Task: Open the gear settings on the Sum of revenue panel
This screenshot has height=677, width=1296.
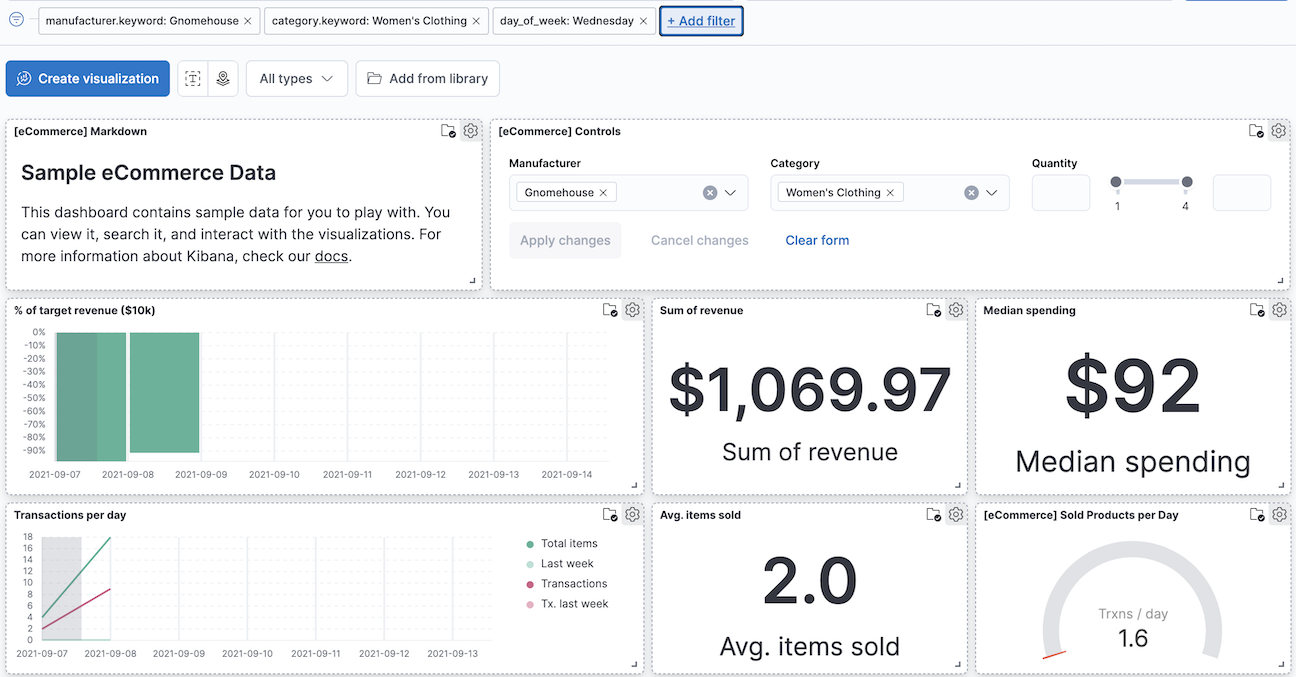Action: (x=955, y=310)
